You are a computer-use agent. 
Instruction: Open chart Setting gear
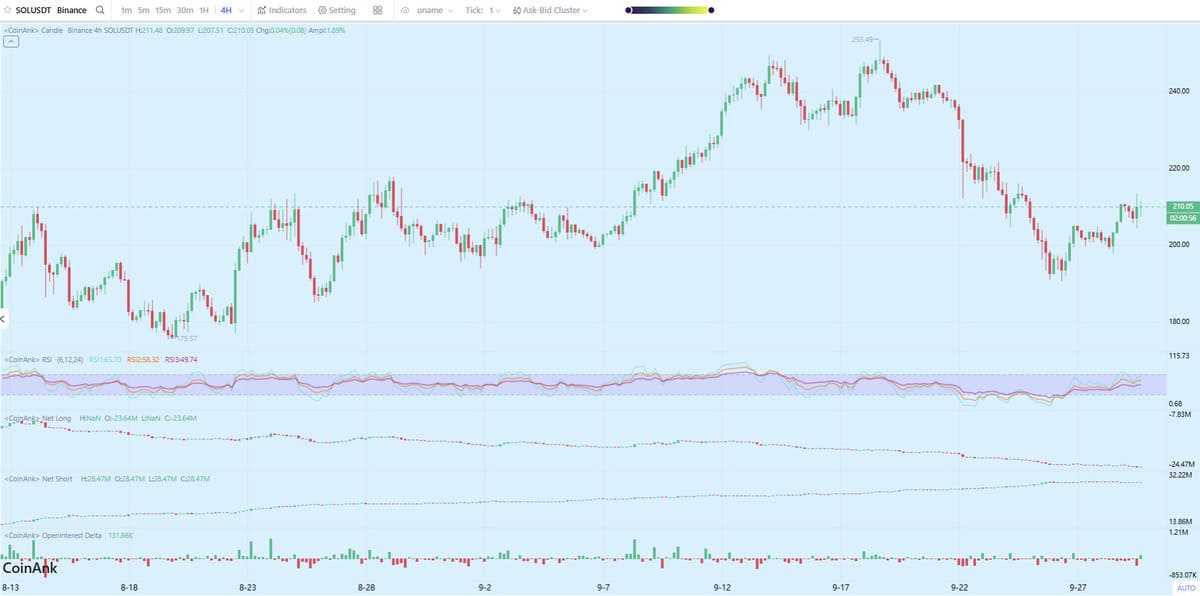coord(336,10)
